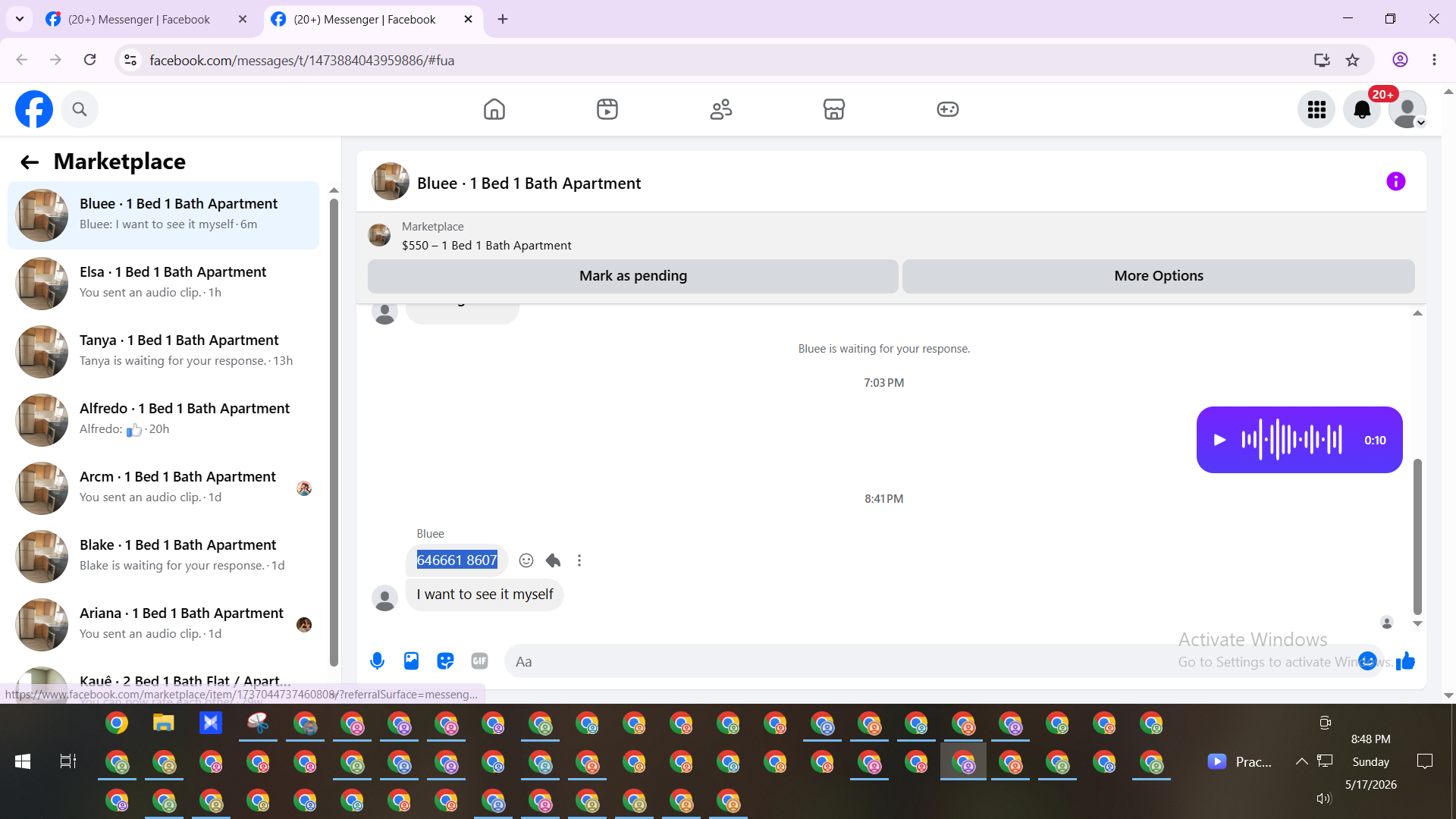This screenshot has width=1456, height=819.
Task: Show hidden system tray icons
Action: click(x=1301, y=761)
